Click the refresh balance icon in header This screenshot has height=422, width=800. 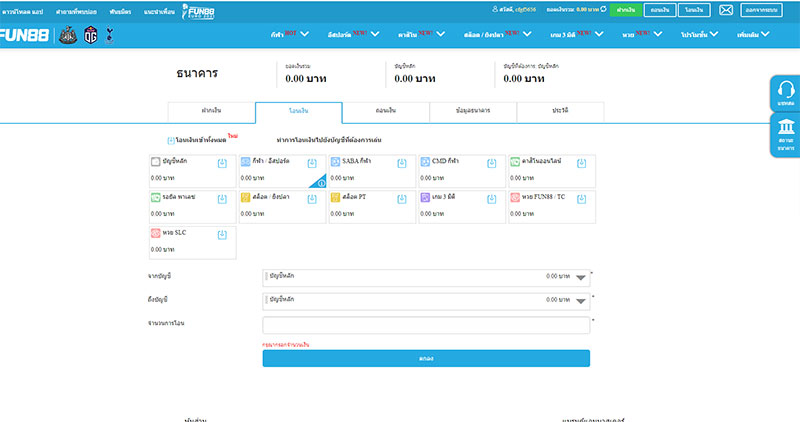tap(603, 9)
